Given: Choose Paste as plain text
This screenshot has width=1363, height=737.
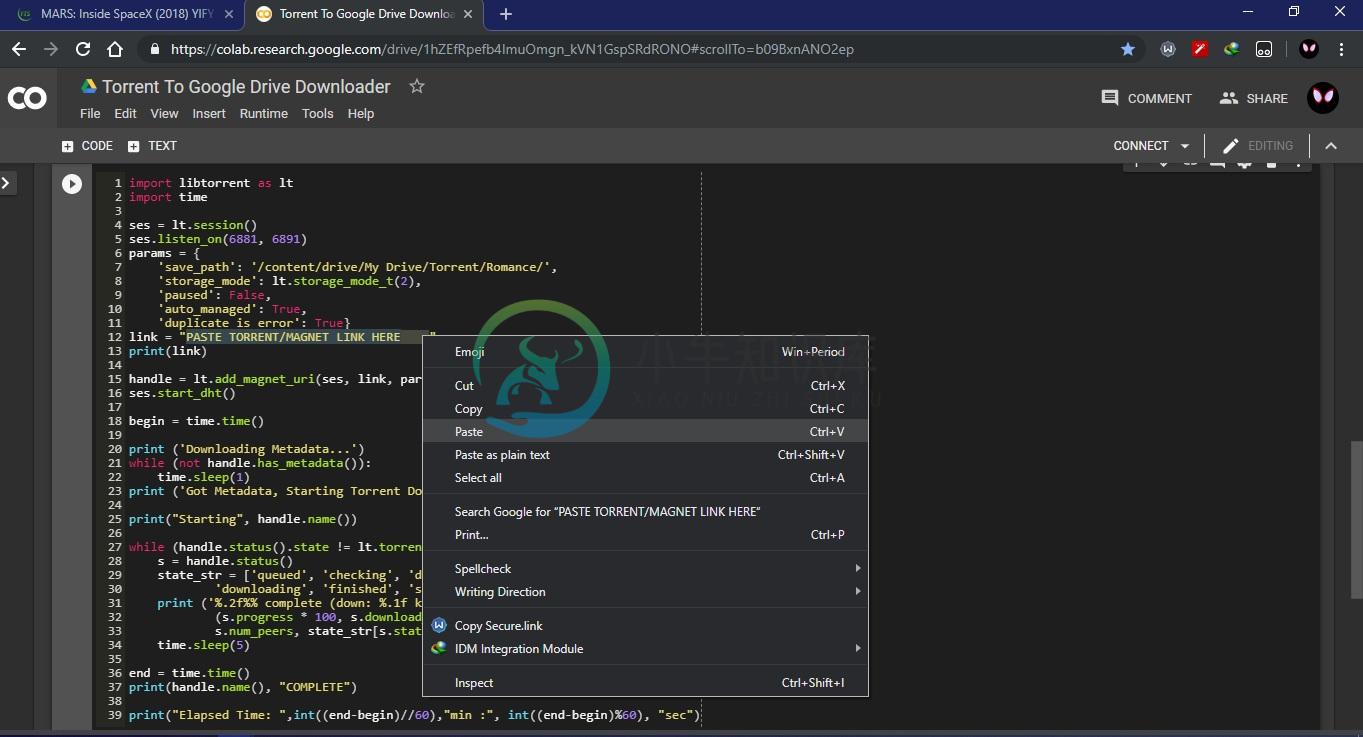Looking at the screenshot, I should (x=645, y=455).
